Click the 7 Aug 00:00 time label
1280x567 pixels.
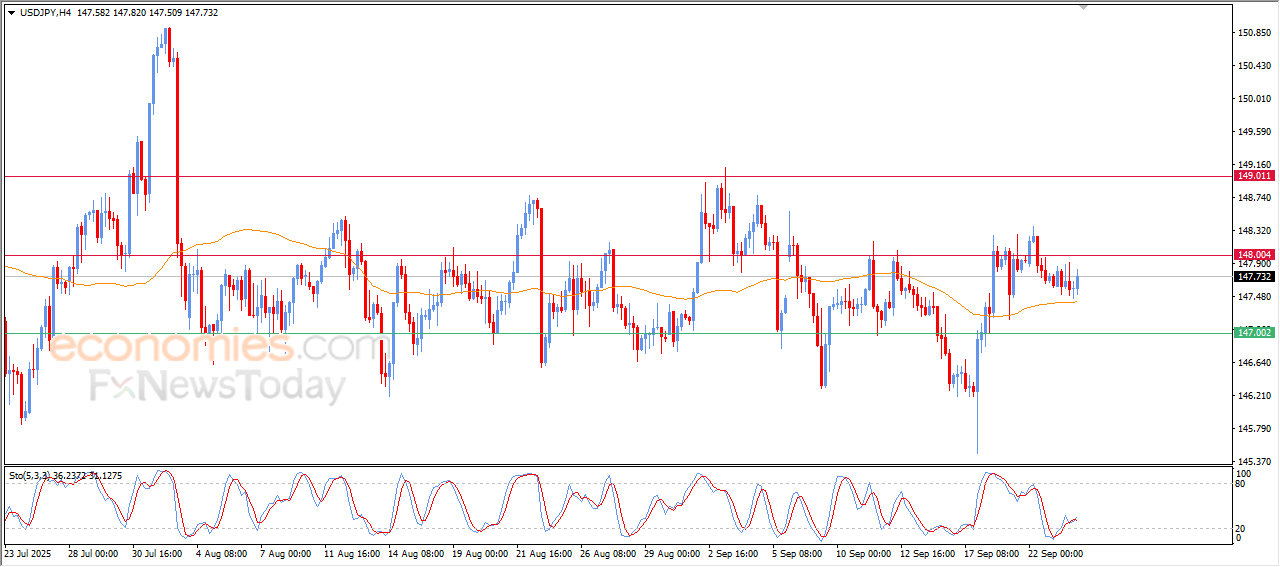pos(284,552)
